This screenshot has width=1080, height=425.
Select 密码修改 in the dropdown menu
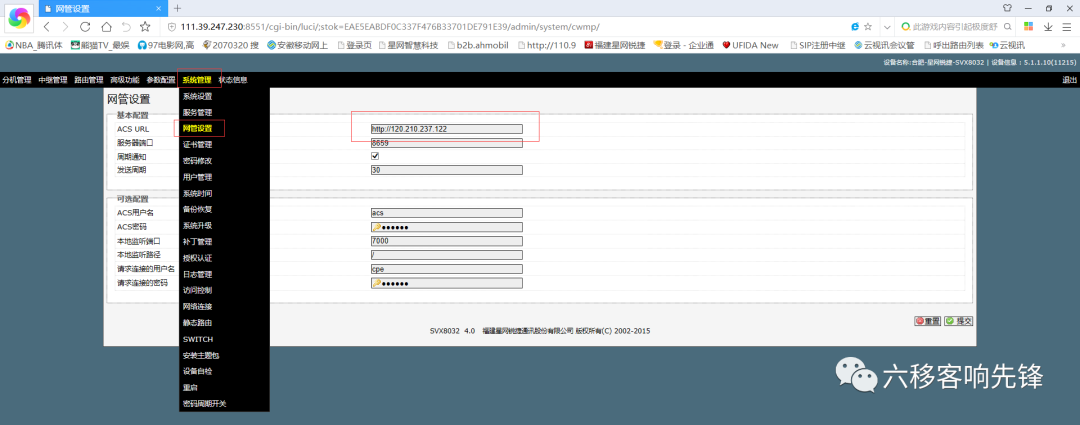point(197,160)
